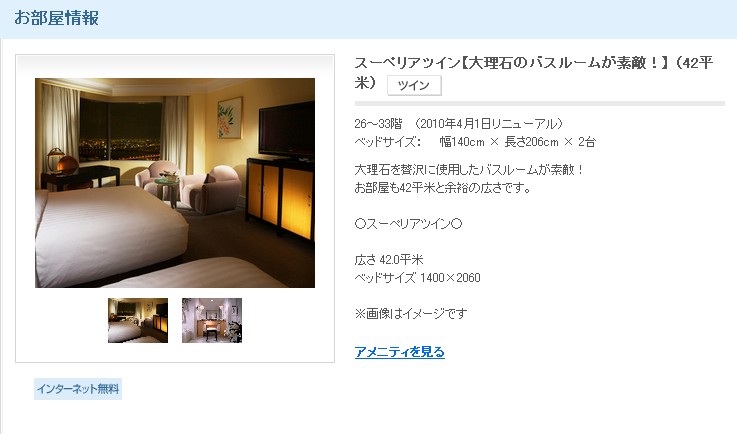Click the ○スーペリアツイン○ text
This screenshot has width=737, height=434.
(x=408, y=224)
